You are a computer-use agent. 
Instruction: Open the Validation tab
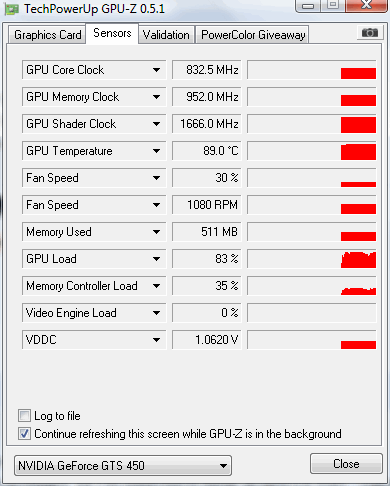[x=166, y=35]
